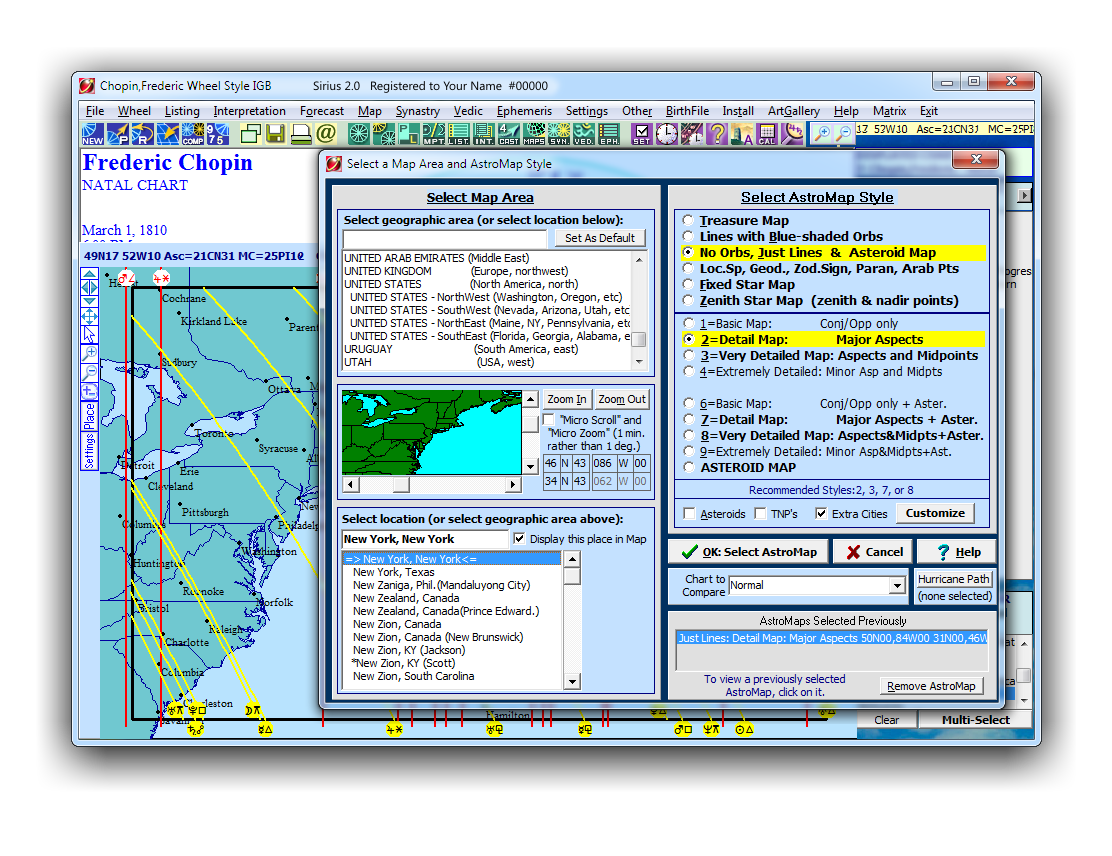Enable the Asteroids checkbox
1112x856 pixels.
click(689, 513)
